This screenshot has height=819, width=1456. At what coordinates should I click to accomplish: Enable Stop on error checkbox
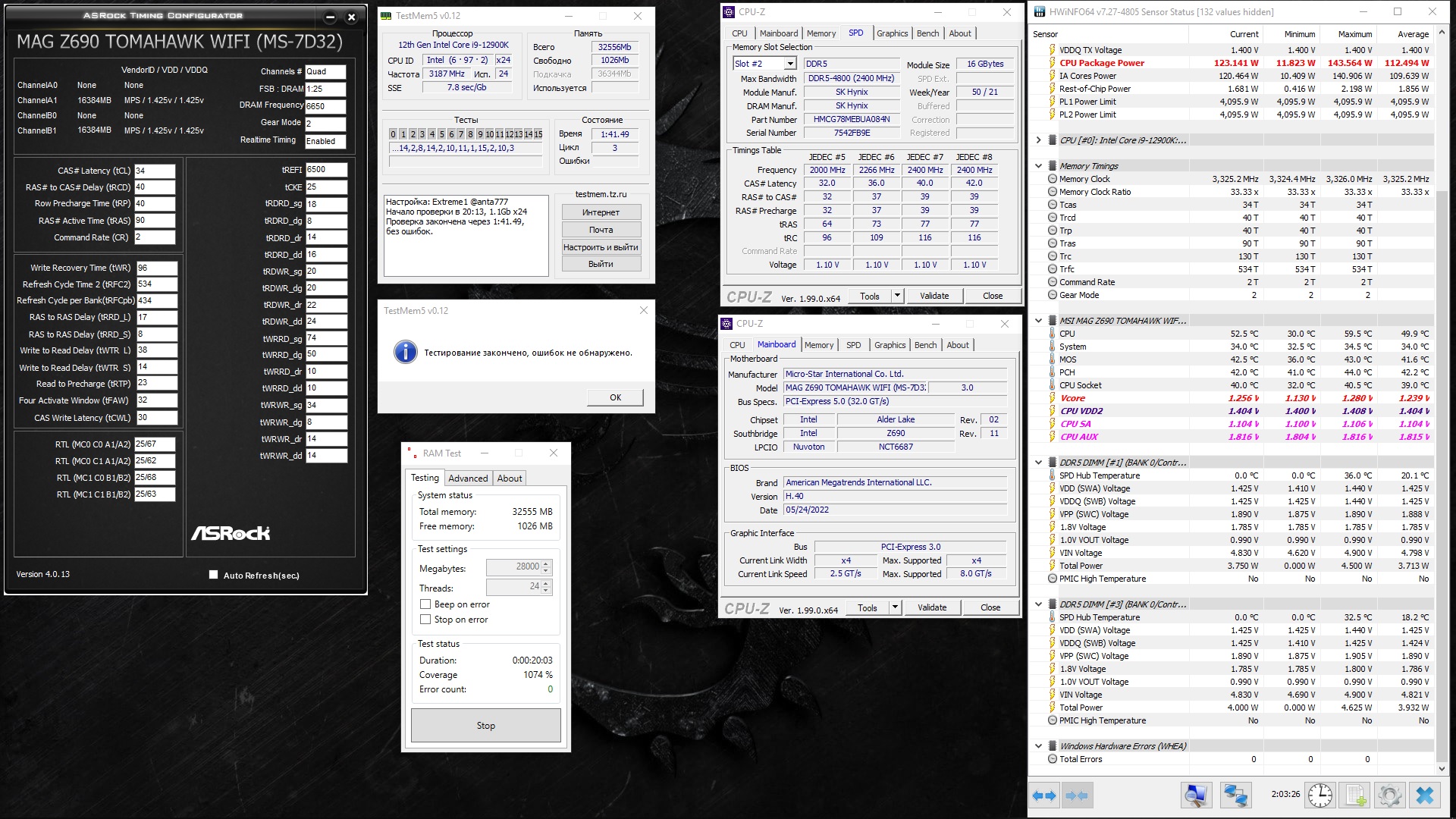click(x=425, y=620)
